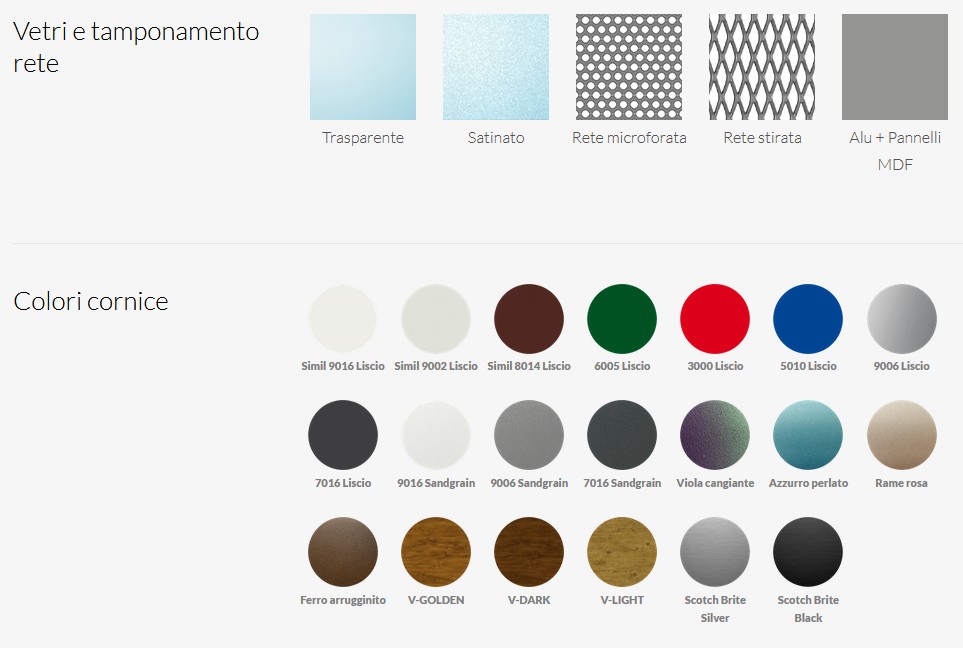963x648 pixels.
Task: Select the Scotch Brite Silver swatch
Action: click(715, 552)
